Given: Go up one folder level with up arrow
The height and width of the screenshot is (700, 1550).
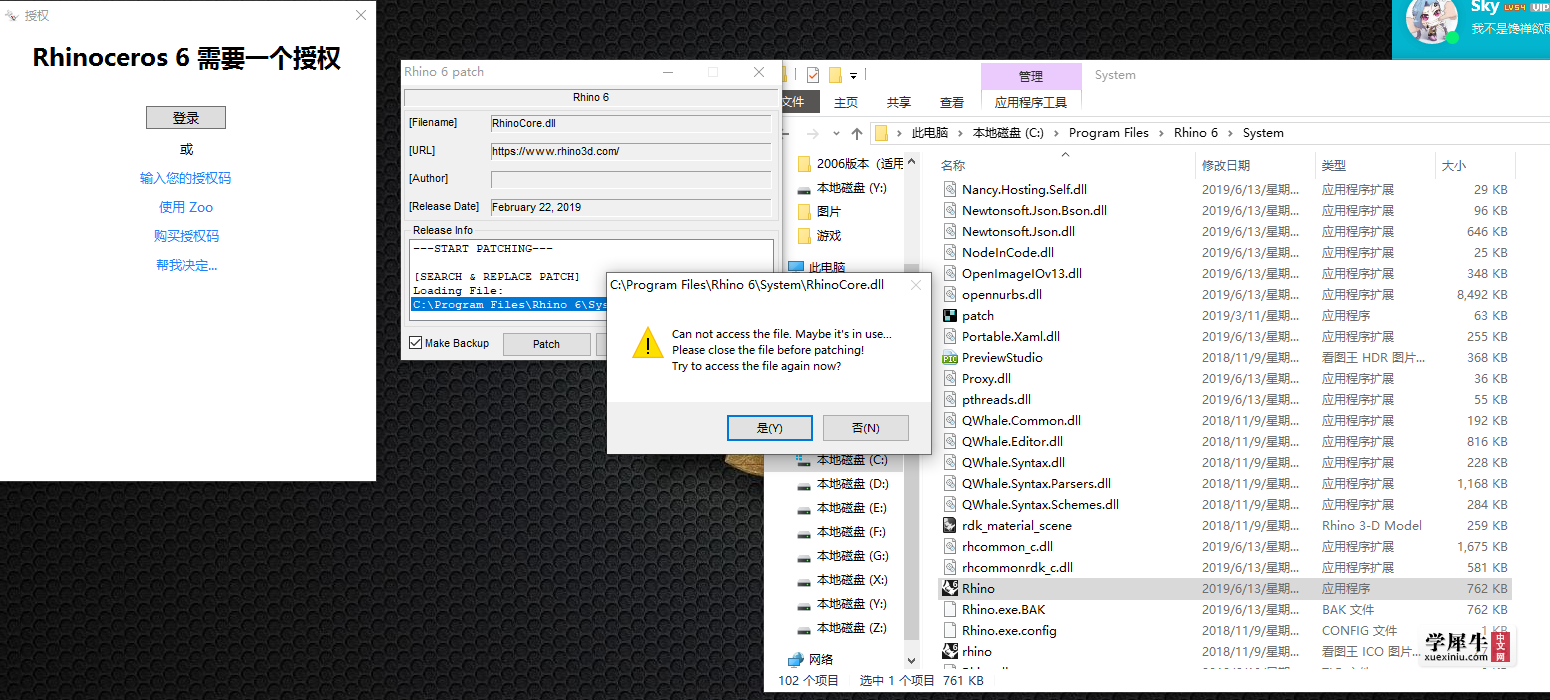Looking at the screenshot, I should point(857,133).
